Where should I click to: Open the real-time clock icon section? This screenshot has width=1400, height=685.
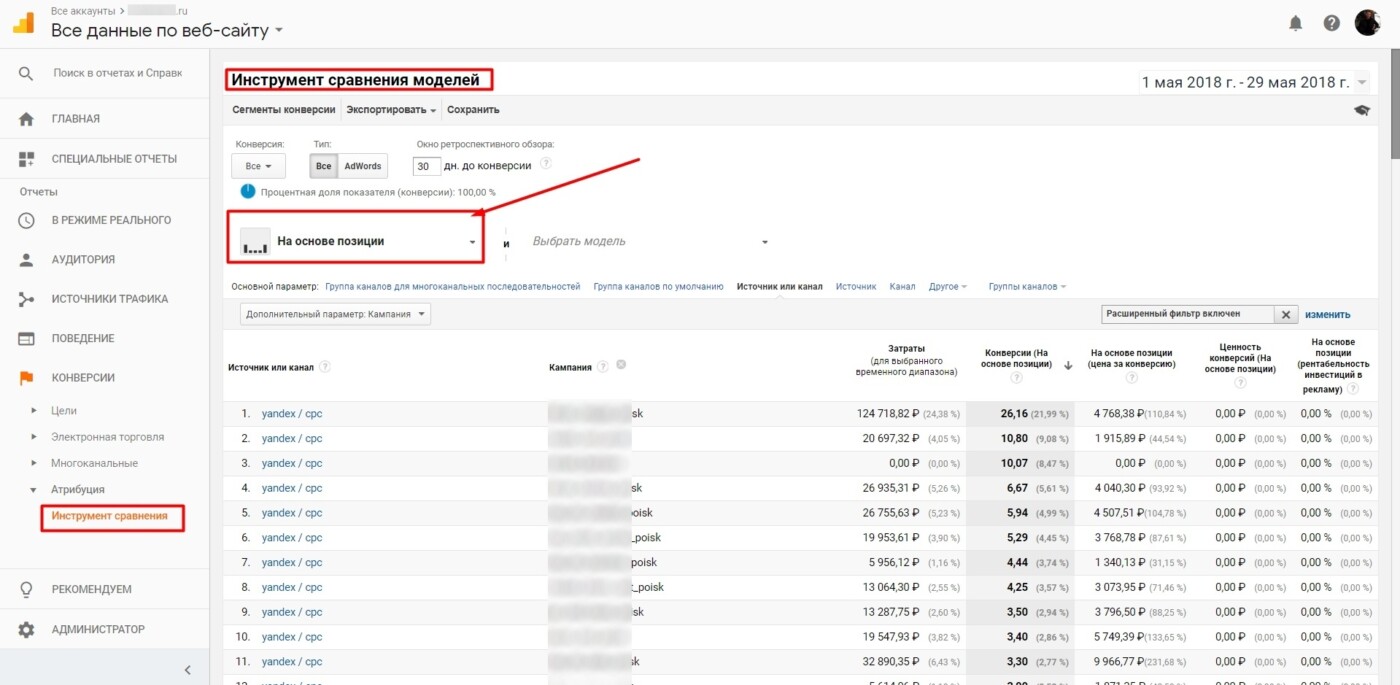pyautogui.click(x=27, y=220)
